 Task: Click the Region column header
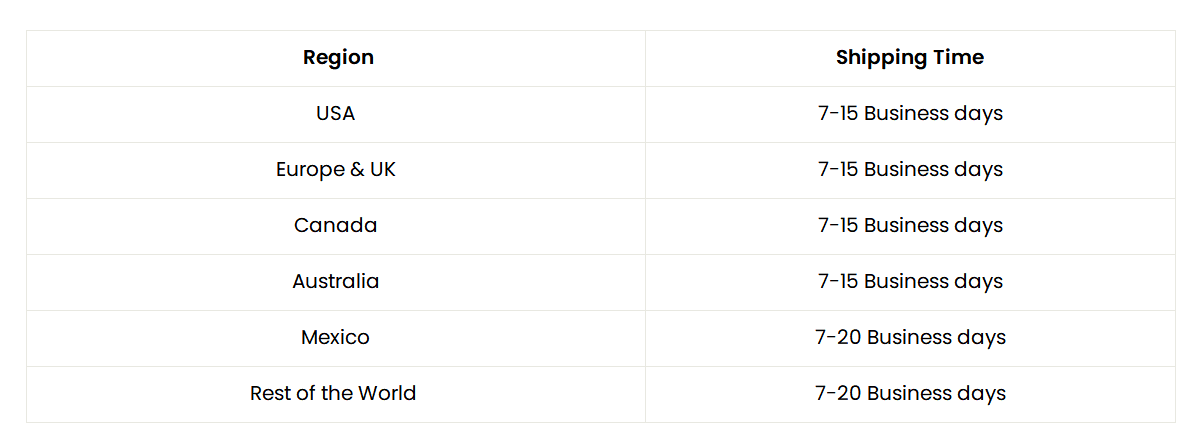click(x=338, y=58)
